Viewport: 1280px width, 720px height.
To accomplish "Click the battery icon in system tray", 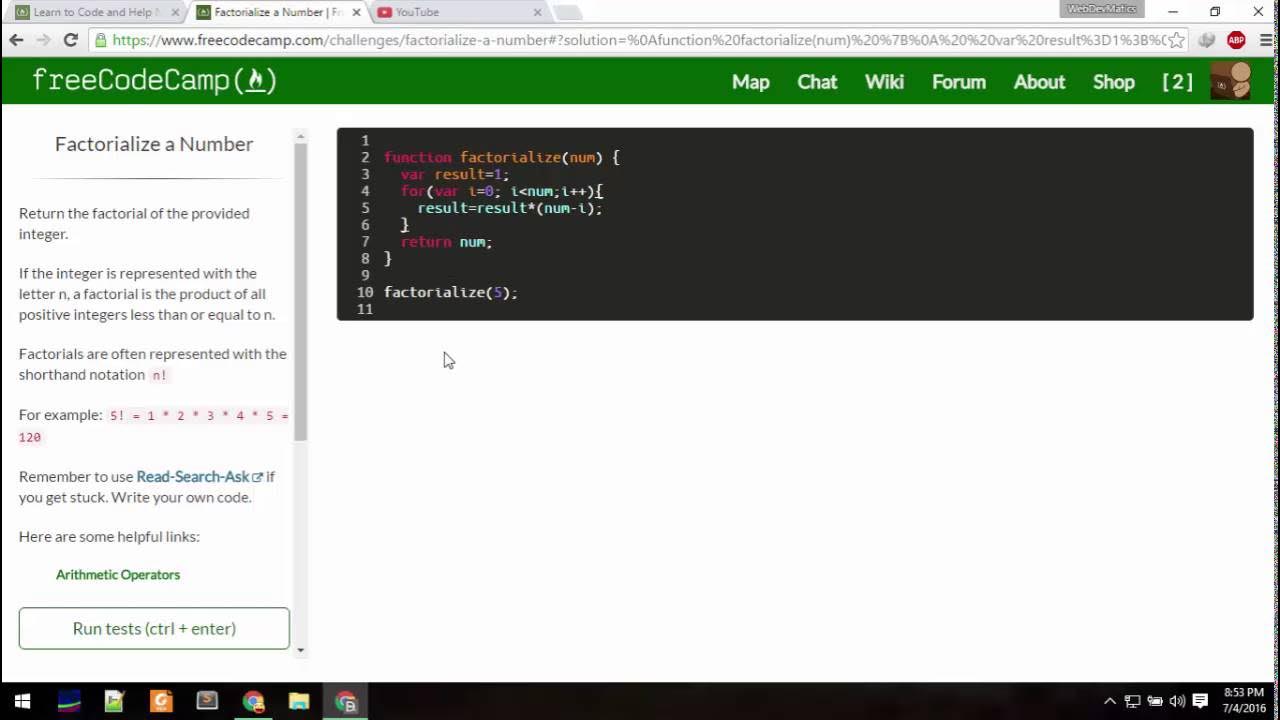I will click(x=1155, y=701).
